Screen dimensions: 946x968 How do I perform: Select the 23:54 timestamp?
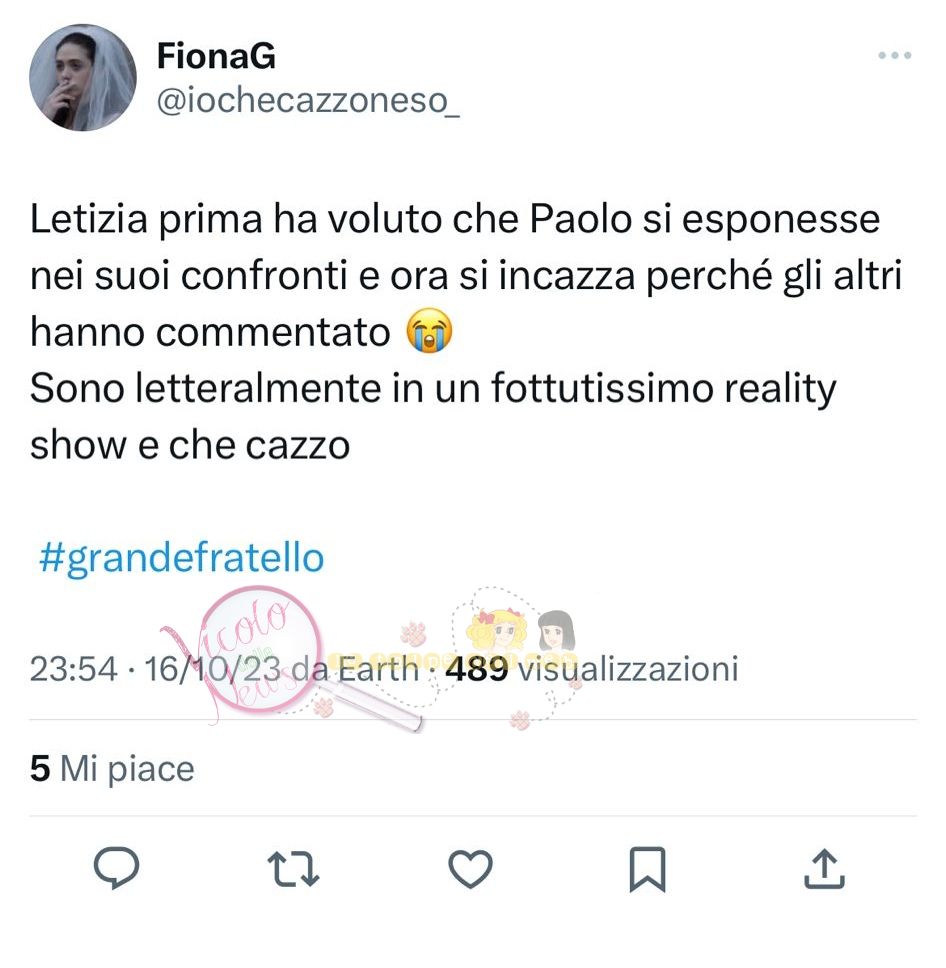tap(73, 669)
